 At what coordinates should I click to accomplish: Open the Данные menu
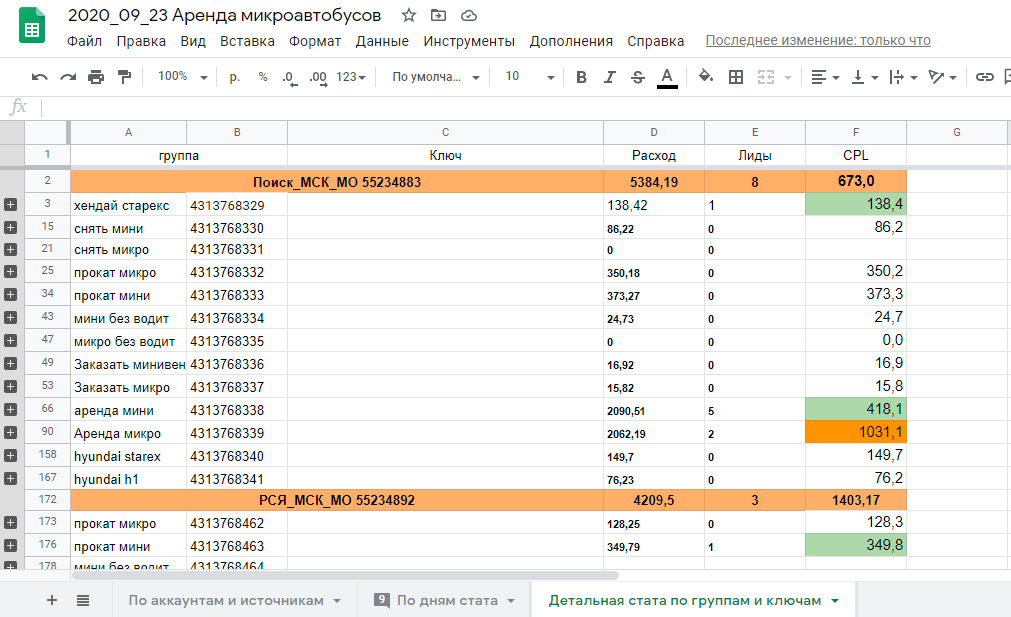(382, 41)
